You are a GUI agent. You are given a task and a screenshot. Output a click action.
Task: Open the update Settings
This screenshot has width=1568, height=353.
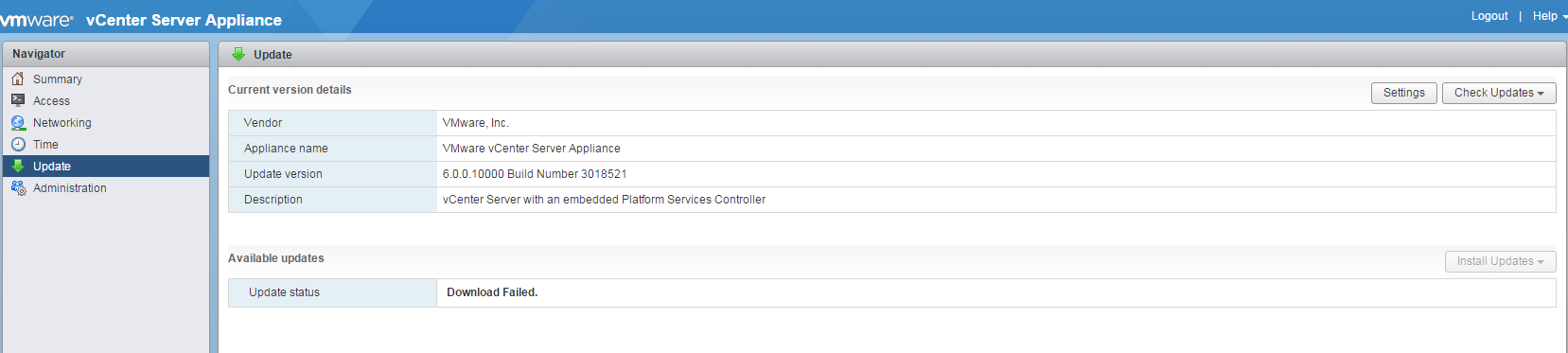coord(1404,93)
